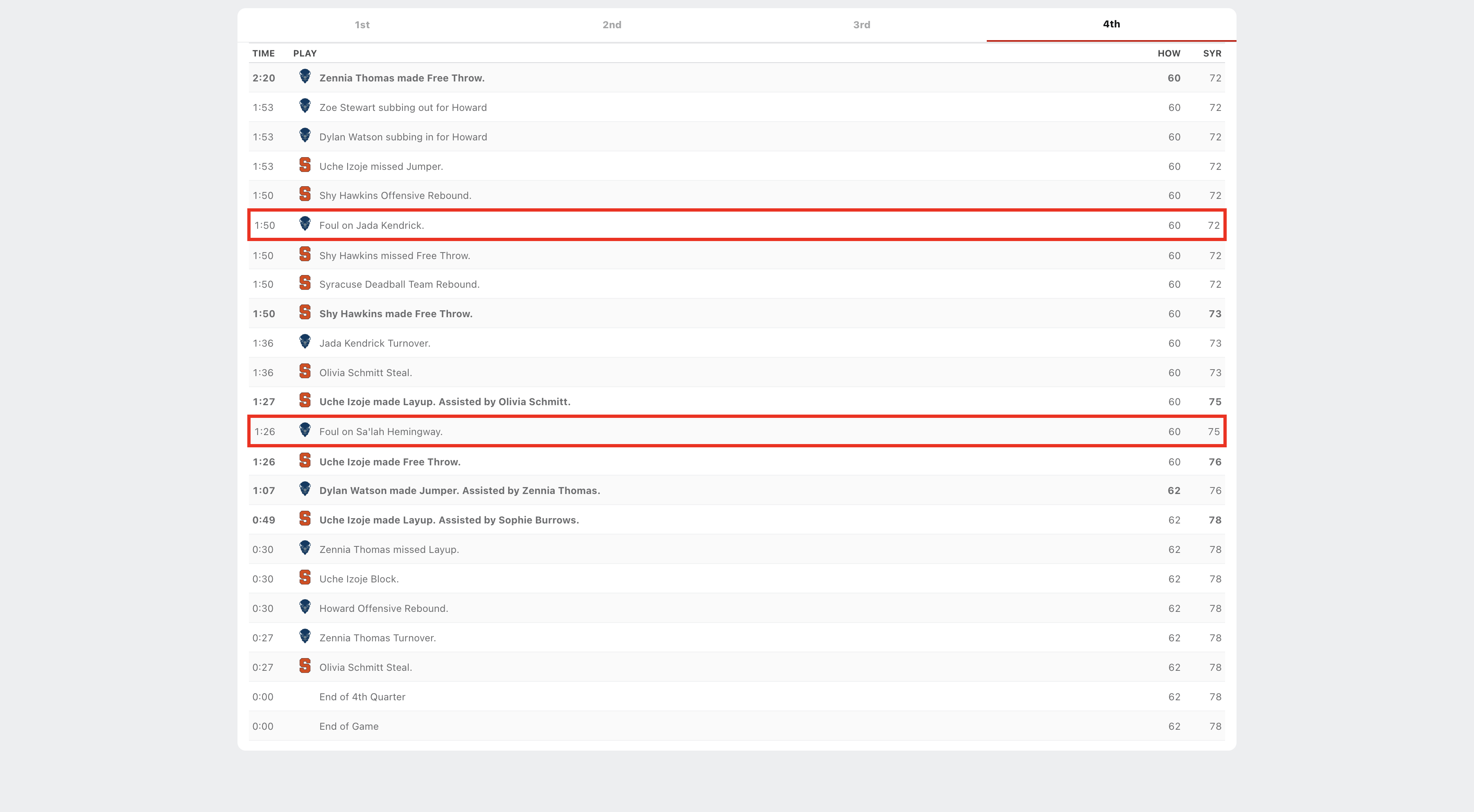
Task: Select the Uche Izoje made Free Throw play
Action: 390,462
